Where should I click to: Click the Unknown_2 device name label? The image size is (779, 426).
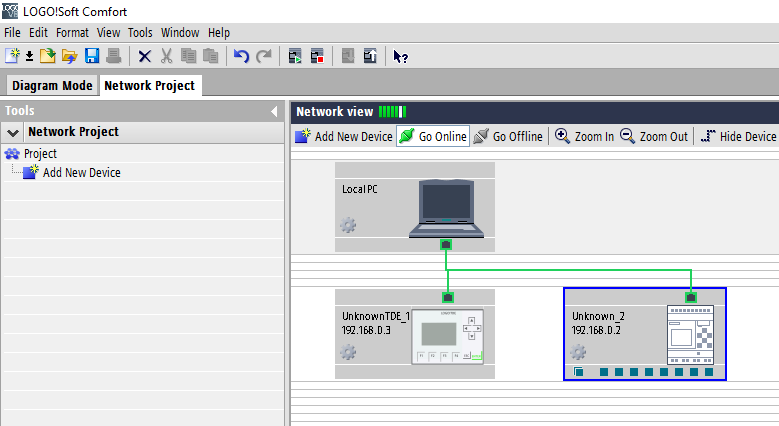pos(598,316)
